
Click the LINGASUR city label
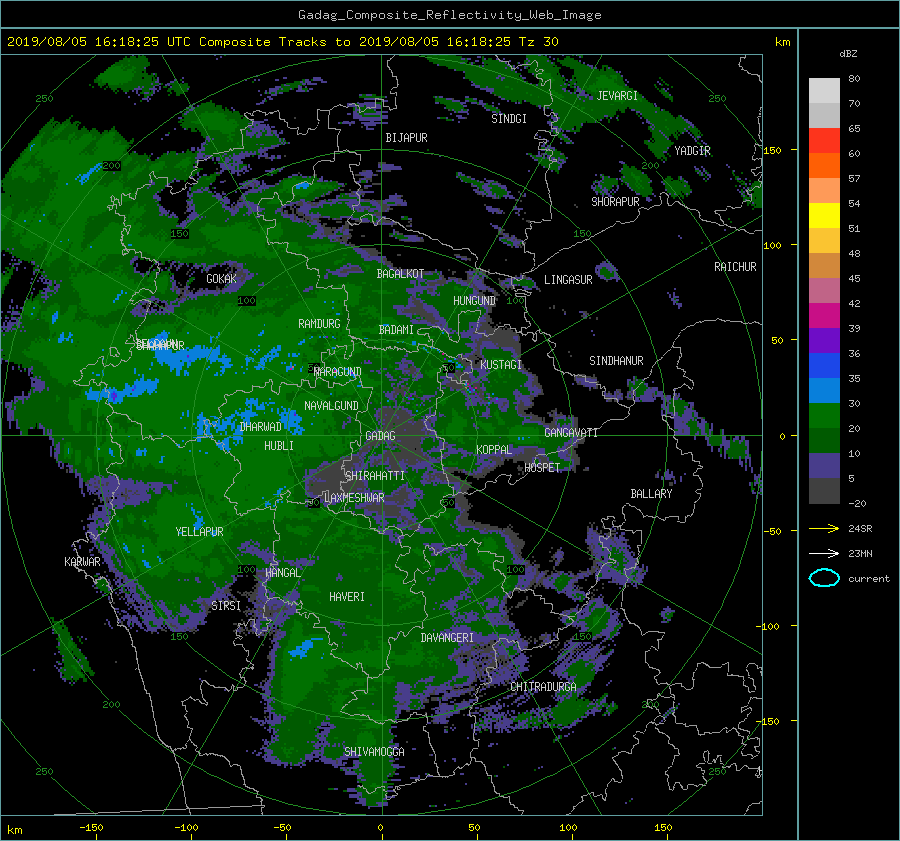coord(568,280)
